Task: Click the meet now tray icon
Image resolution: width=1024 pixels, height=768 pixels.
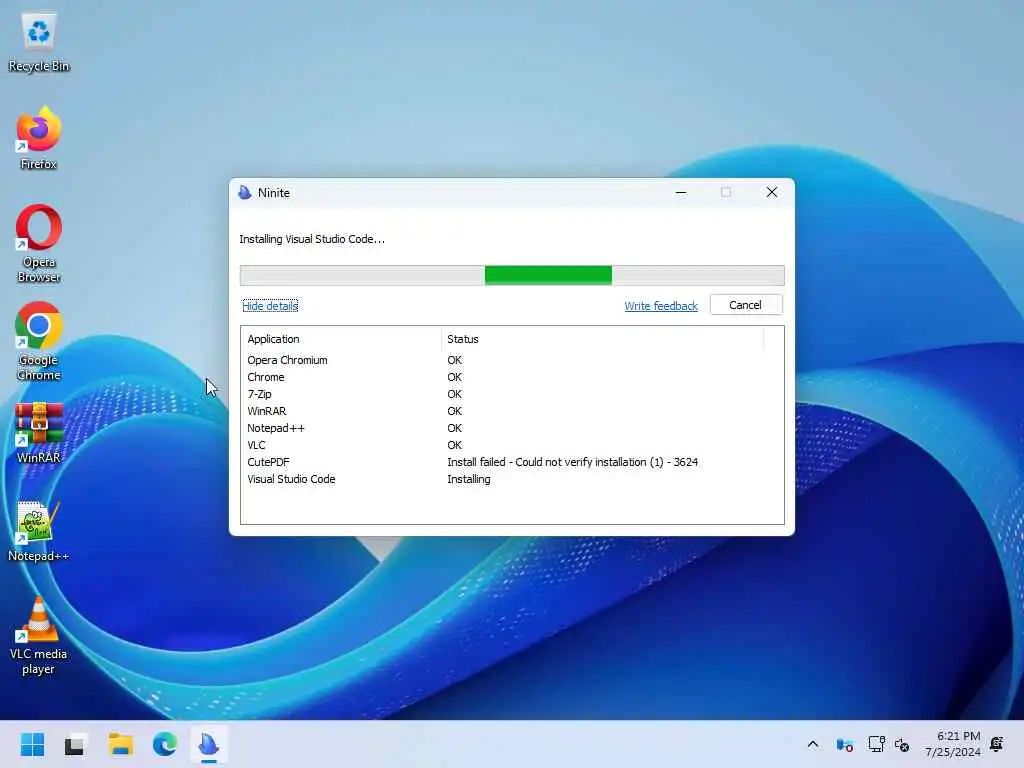Action: [x=844, y=744]
